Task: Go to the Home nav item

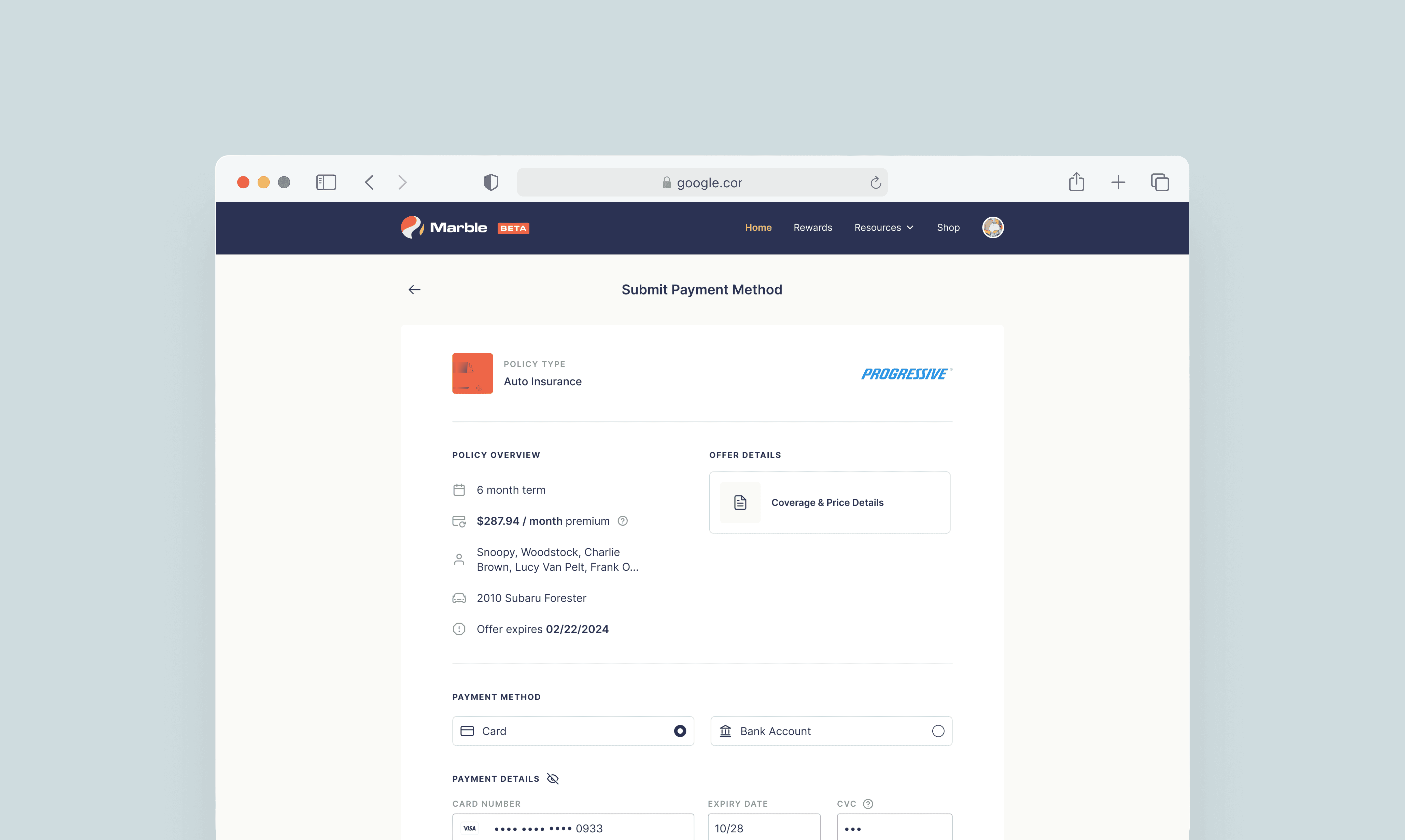Action: 758,228
